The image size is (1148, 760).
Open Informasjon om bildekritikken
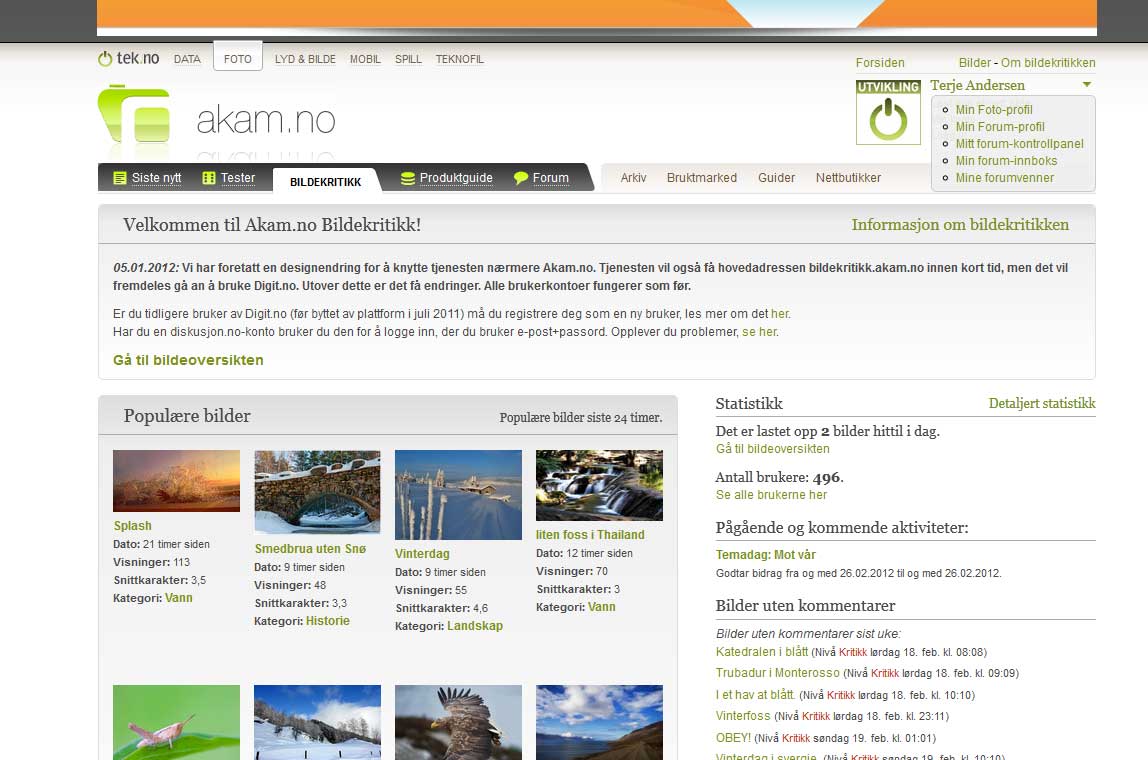click(x=960, y=225)
